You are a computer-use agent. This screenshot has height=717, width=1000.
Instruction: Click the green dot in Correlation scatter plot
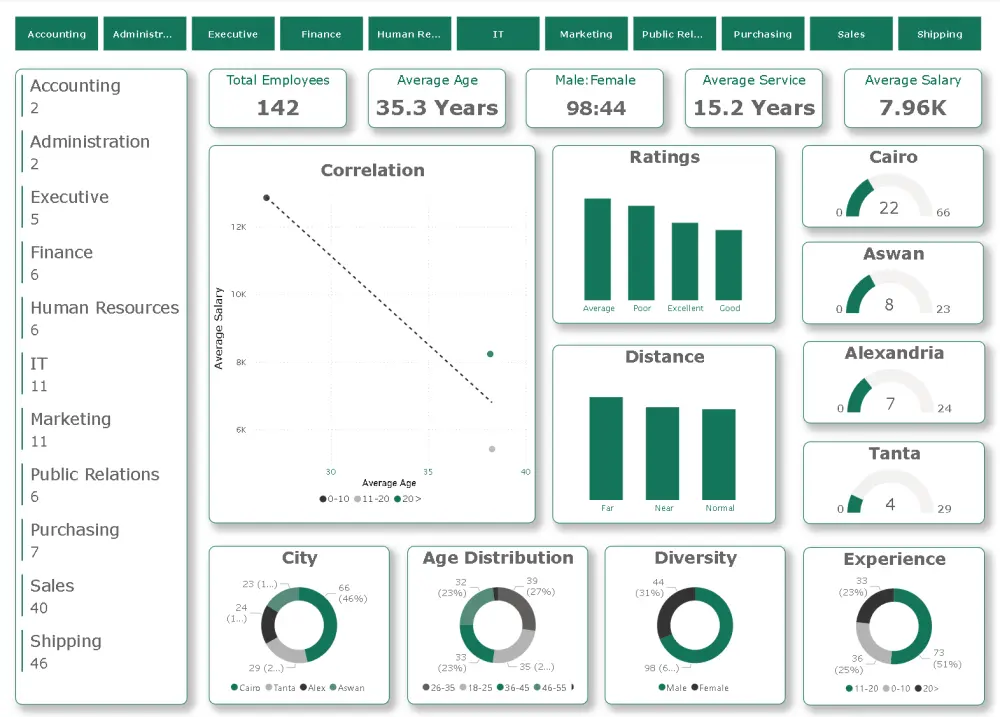click(x=489, y=353)
